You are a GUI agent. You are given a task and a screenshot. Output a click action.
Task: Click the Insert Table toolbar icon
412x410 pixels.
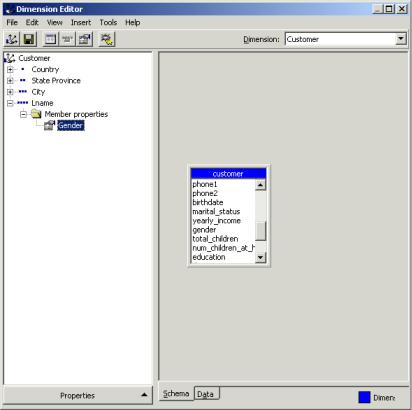tap(51, 39)
